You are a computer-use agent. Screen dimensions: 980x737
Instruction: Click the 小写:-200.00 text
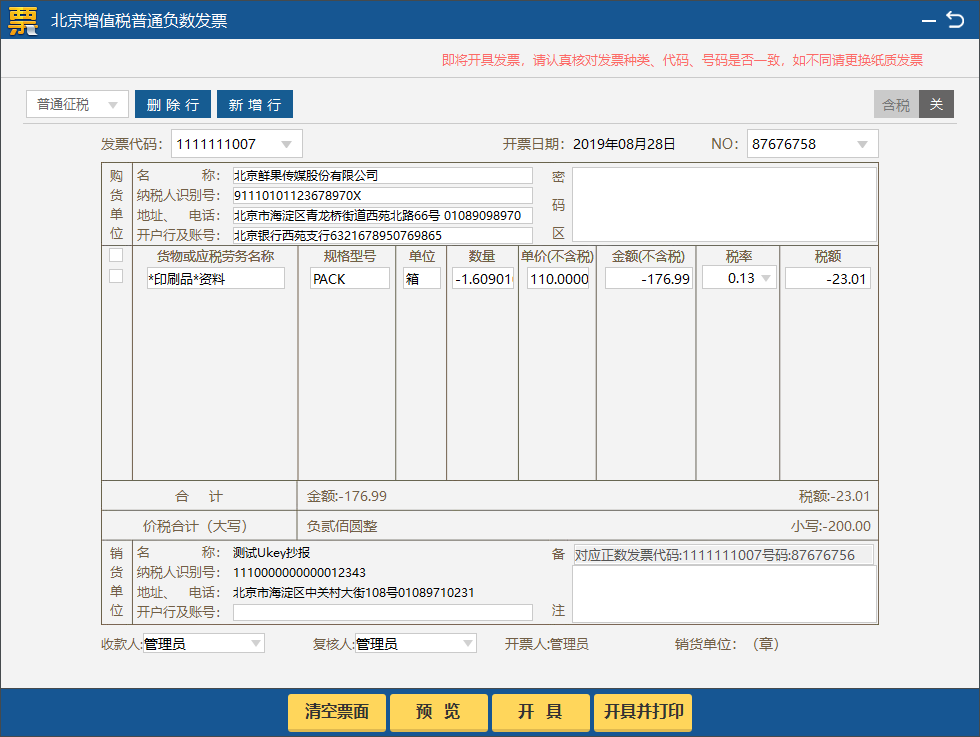pyautogui.click(x=831, y=526)
